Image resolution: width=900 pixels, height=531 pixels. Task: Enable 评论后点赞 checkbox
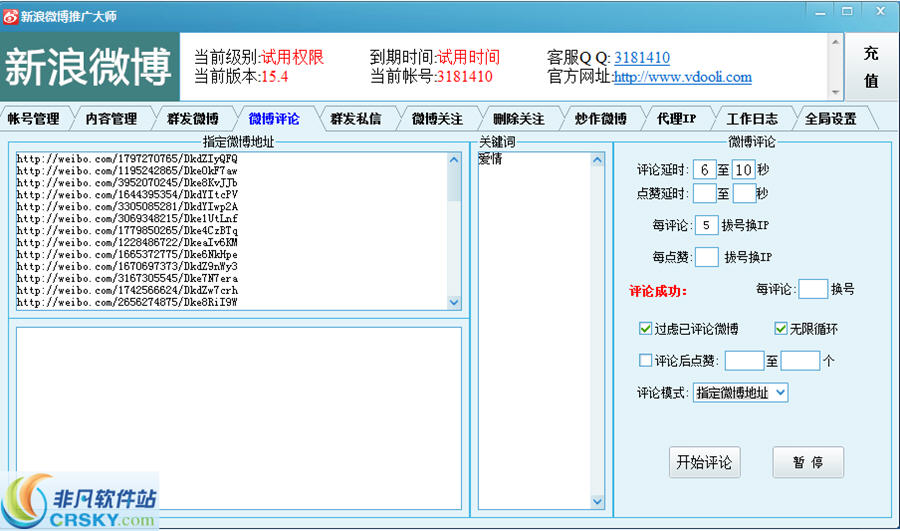tap(645, 360)
